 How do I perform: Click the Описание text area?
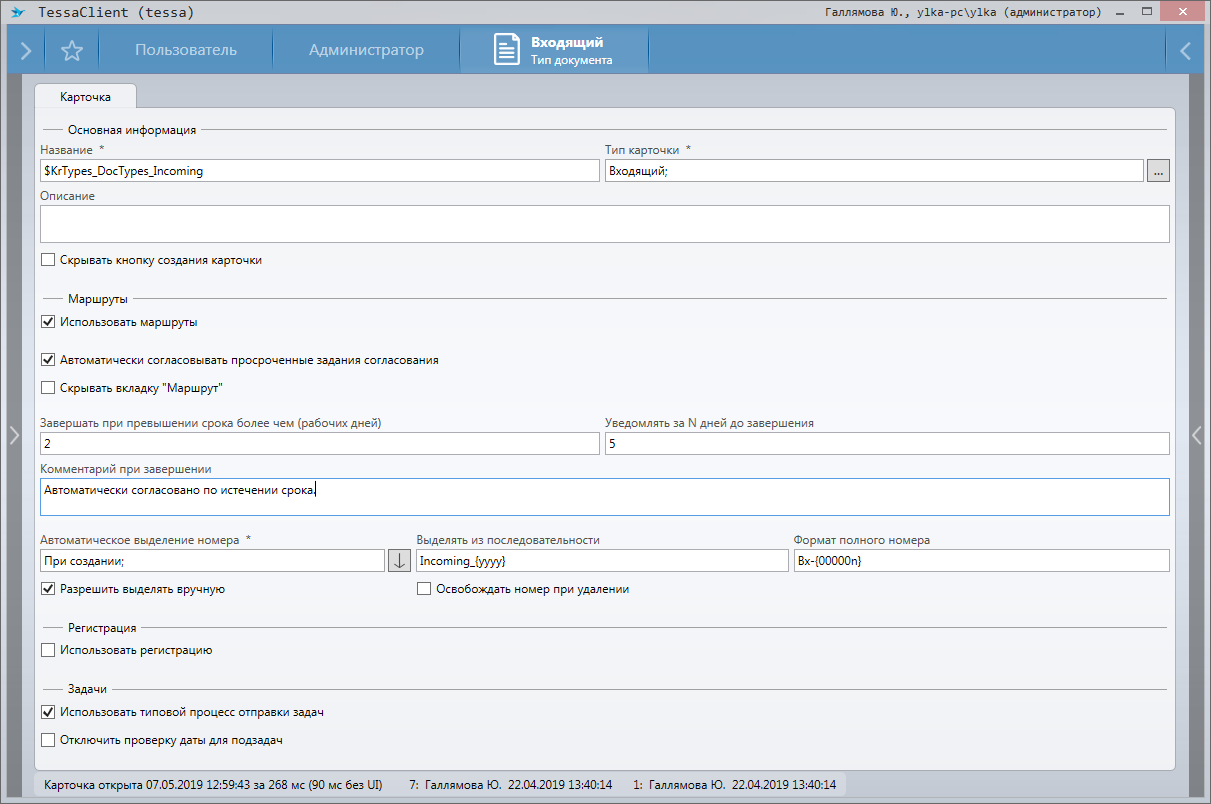click(x=604, y=224)
